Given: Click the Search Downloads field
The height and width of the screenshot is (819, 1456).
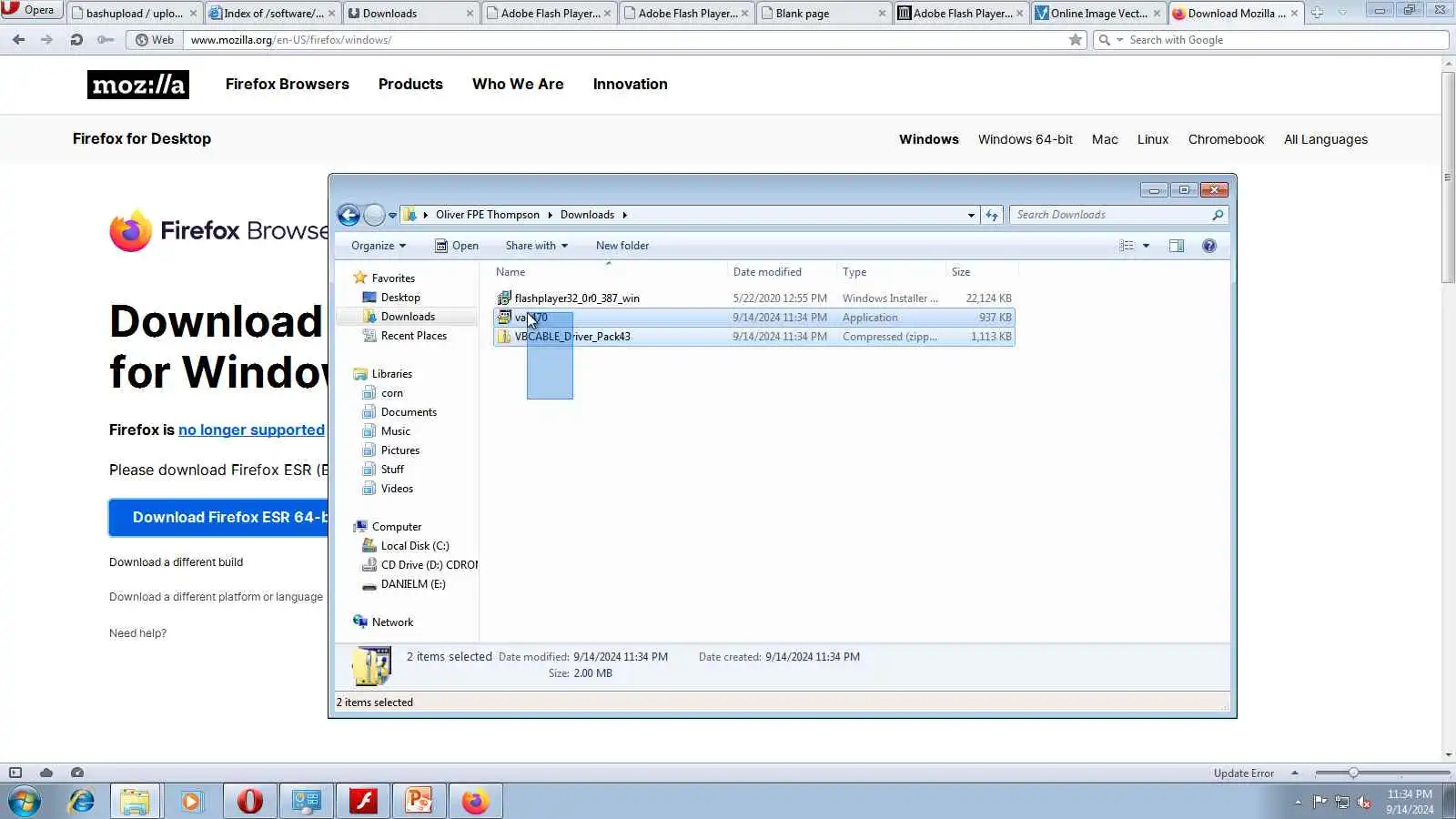Looking at the screenshot, I should click(1110, 215).
